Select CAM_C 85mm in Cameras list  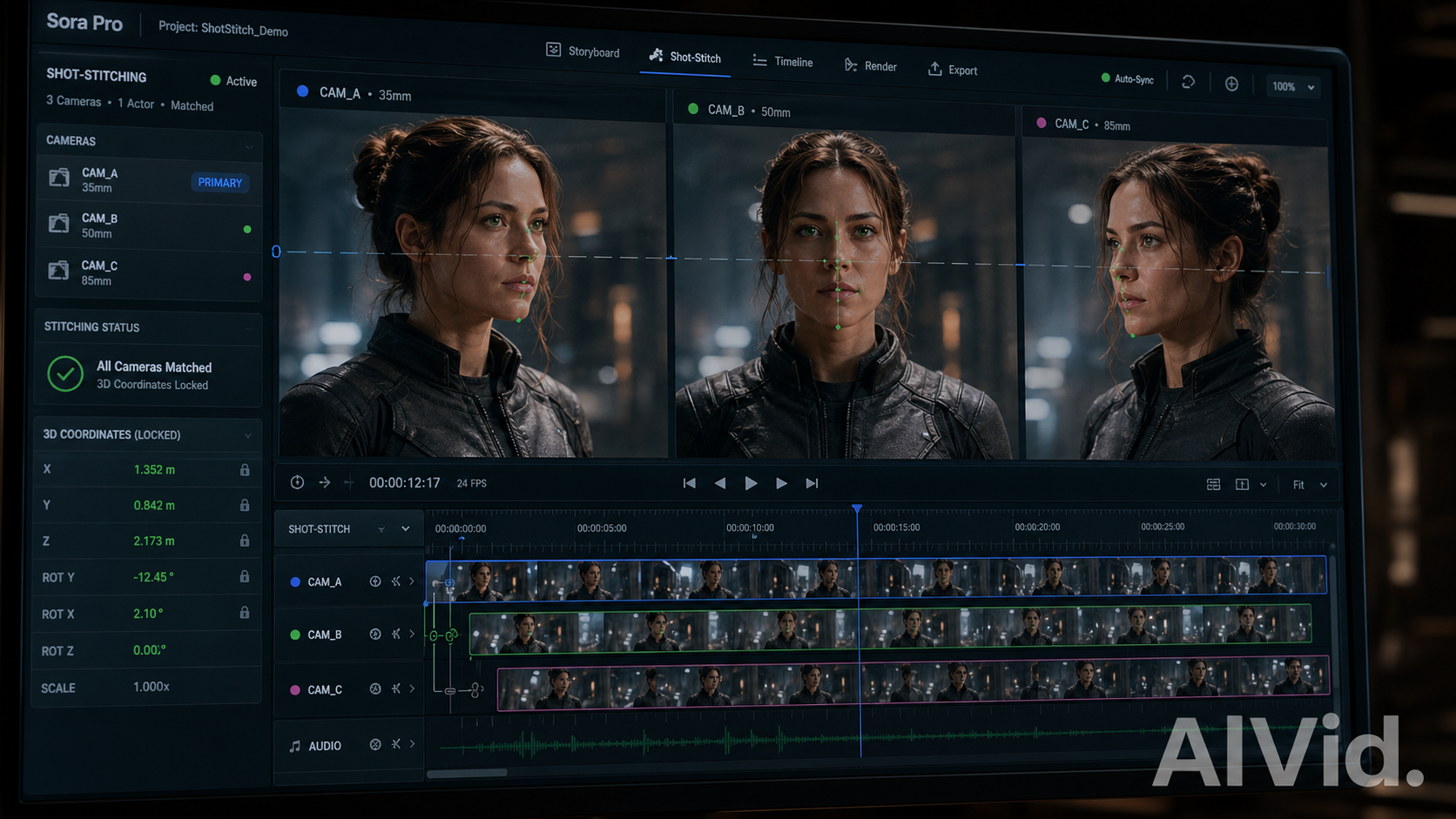pyautogui.click(x=148, y=272)
